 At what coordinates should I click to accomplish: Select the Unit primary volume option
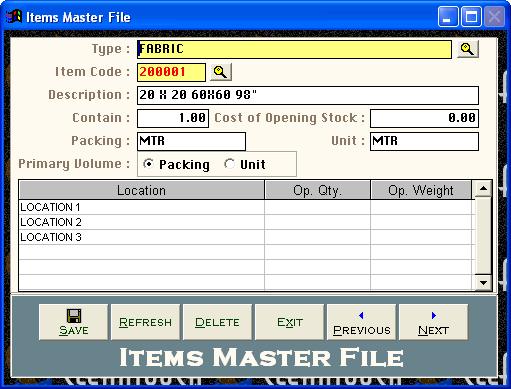click(245, 164)
